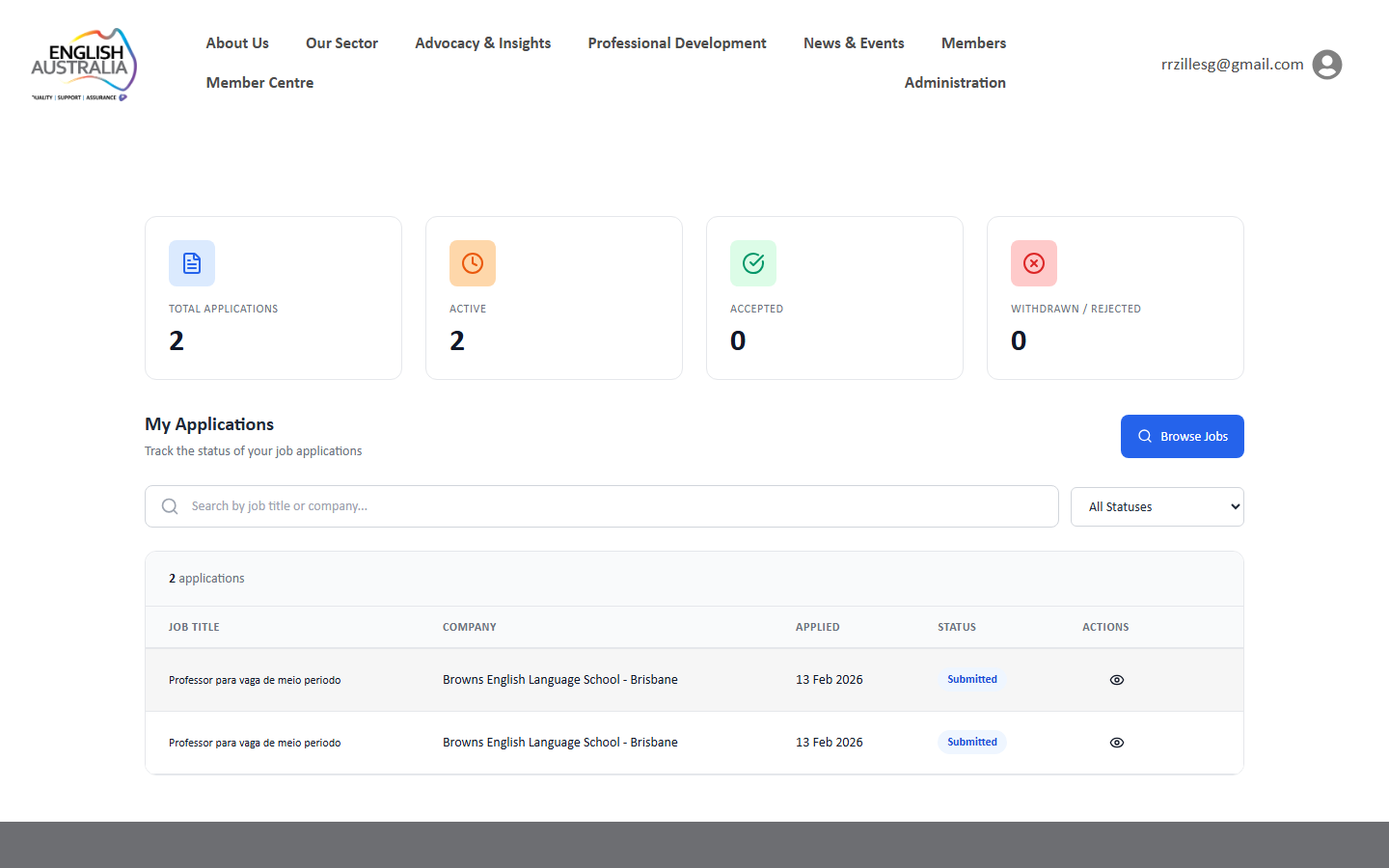1389x868 pixels.
Task: Select first row's Professor para vaga job title
Action: click(255, 681)
